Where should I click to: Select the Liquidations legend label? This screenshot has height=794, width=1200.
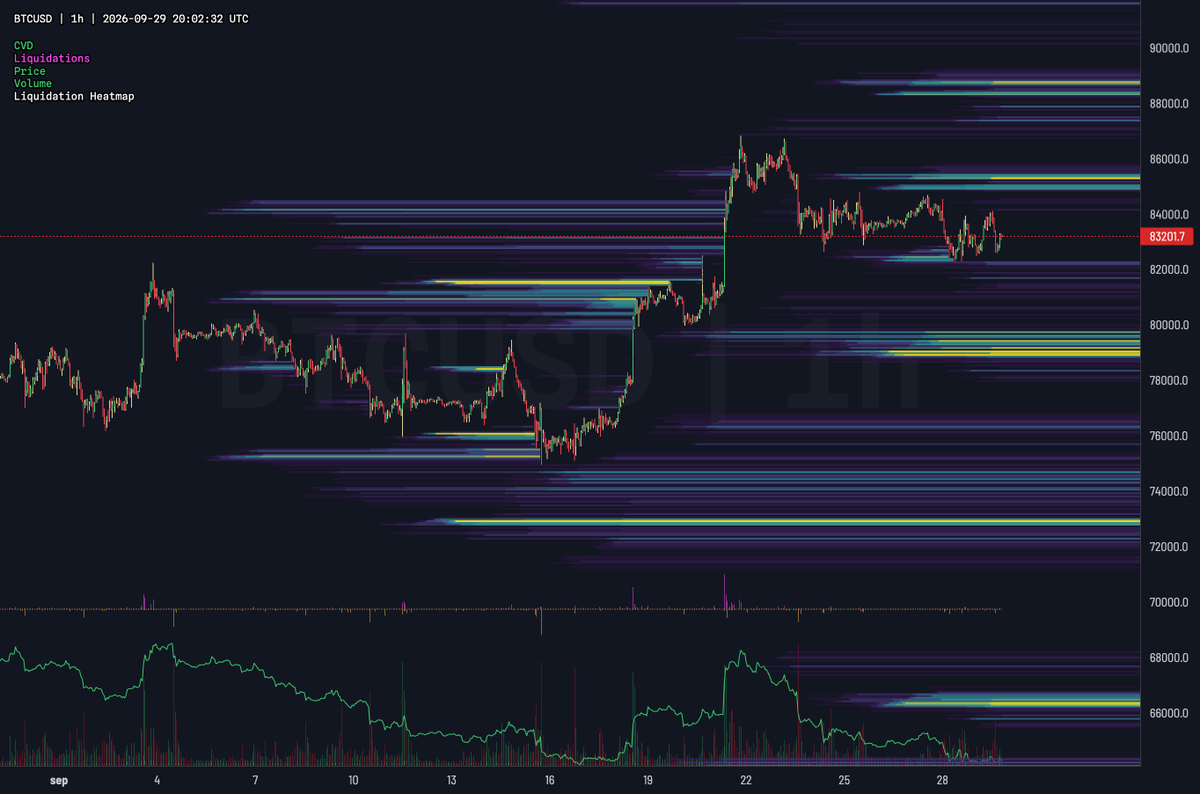52,58
